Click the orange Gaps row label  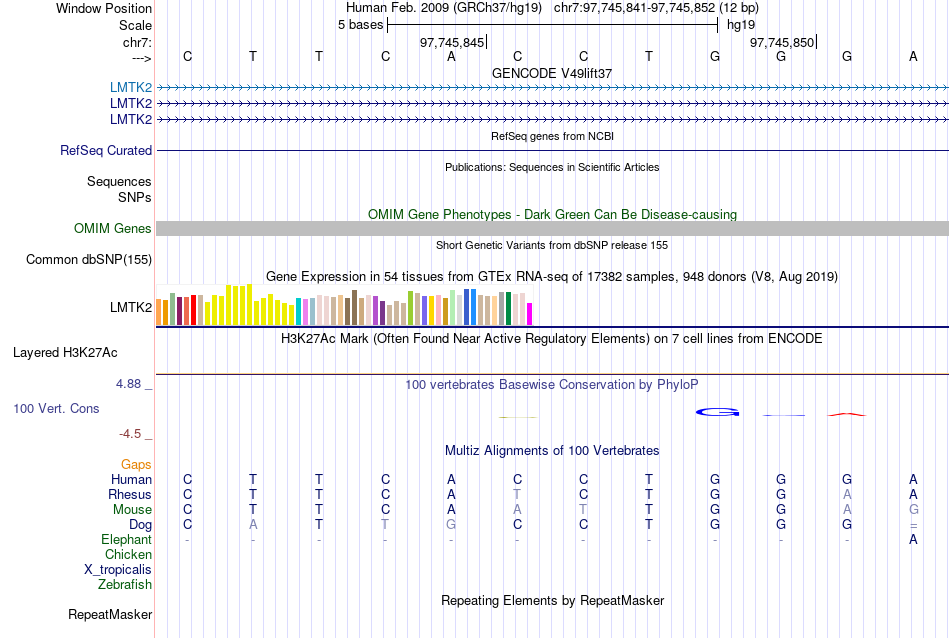136,465
